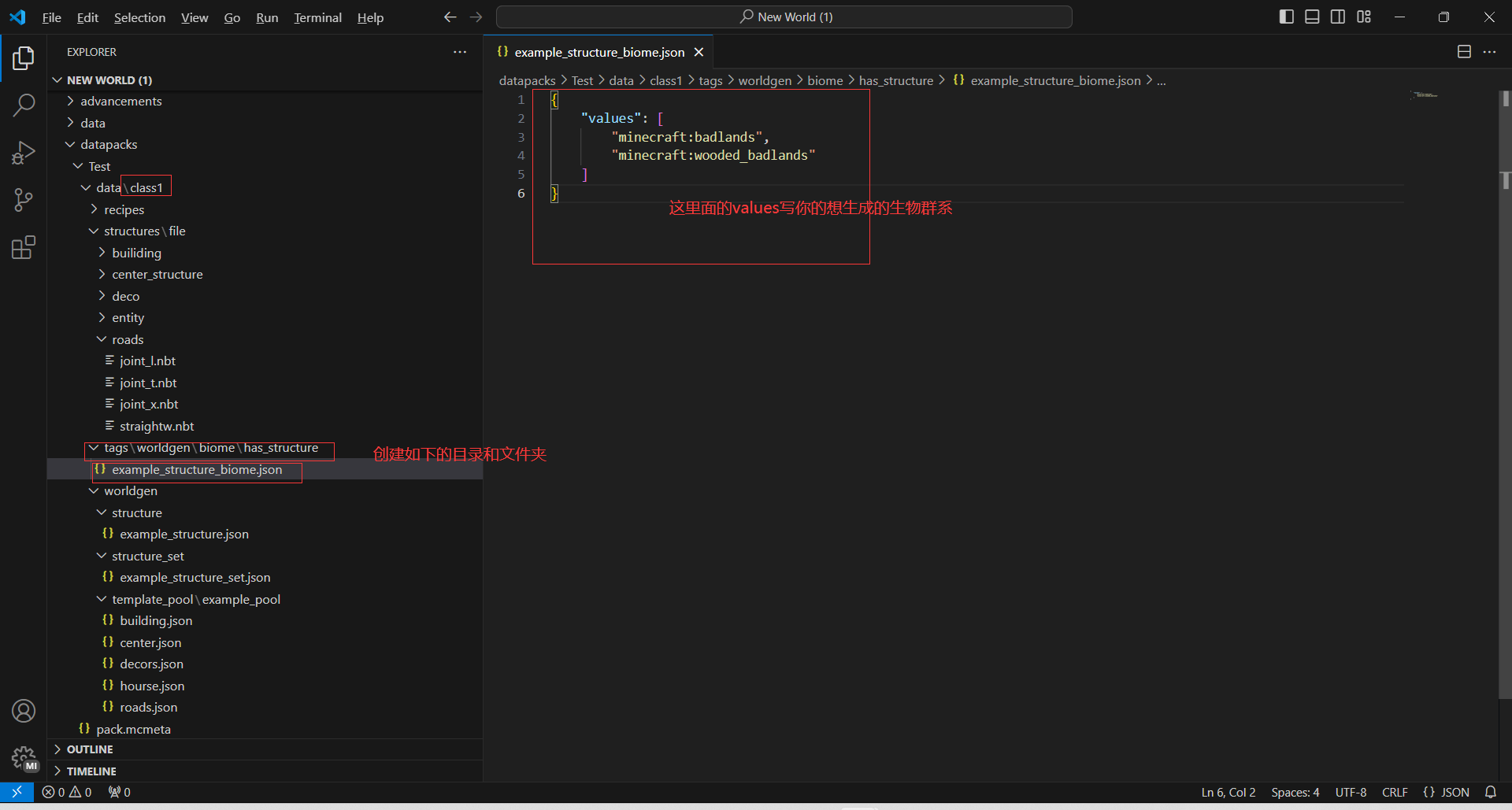Open joint_l.nbt file
Screen dimensions: 1512x810
pyautogui.click(x=265, y=361)
